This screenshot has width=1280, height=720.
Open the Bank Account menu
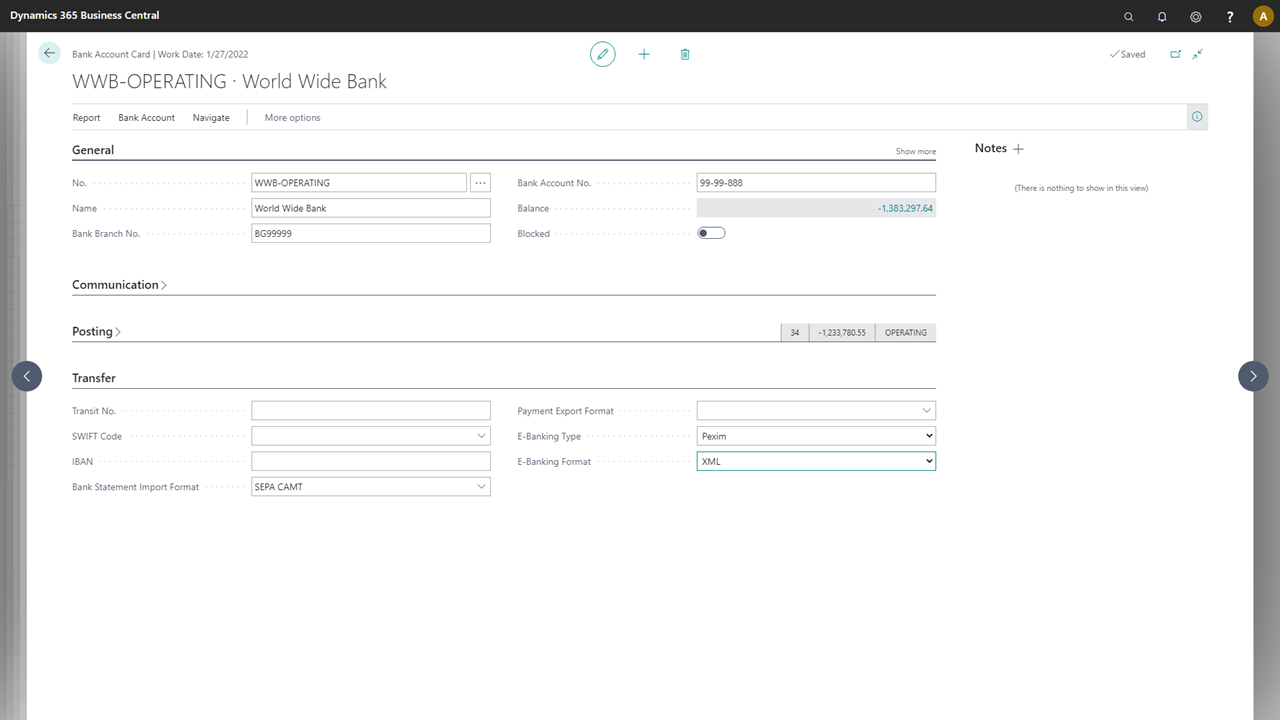click(147, 118)
